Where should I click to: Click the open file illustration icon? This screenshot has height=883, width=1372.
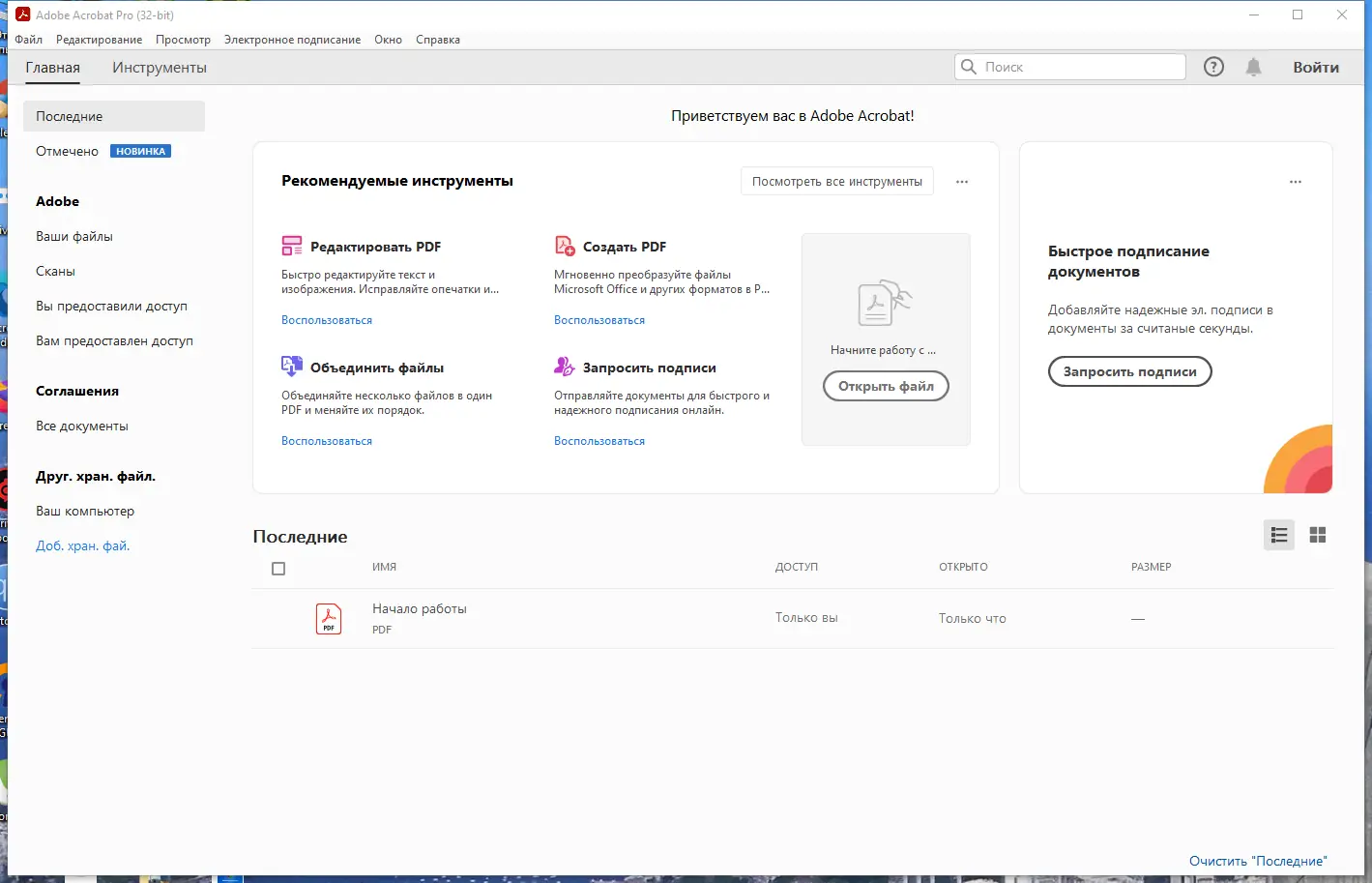(x=885, y=304)
